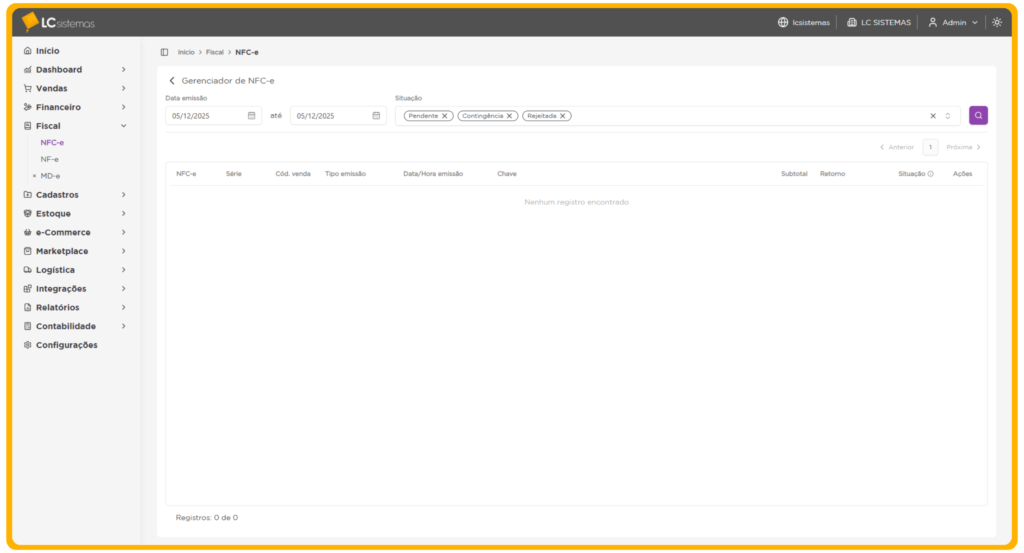1024x553 pixels.
Task: Remove the Rejeitada filter tag
Action: tap(563, 116)
